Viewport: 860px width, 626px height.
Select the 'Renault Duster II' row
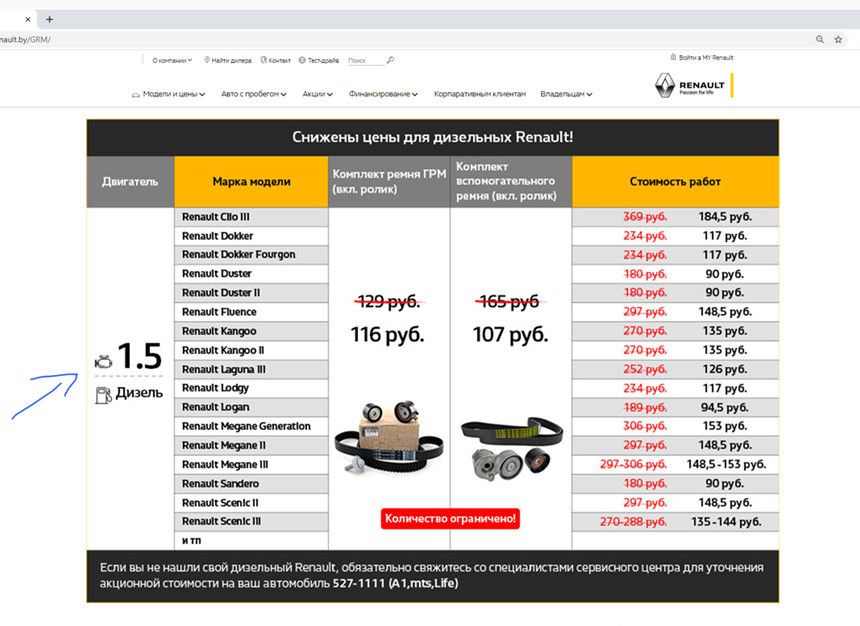(251, 293)
